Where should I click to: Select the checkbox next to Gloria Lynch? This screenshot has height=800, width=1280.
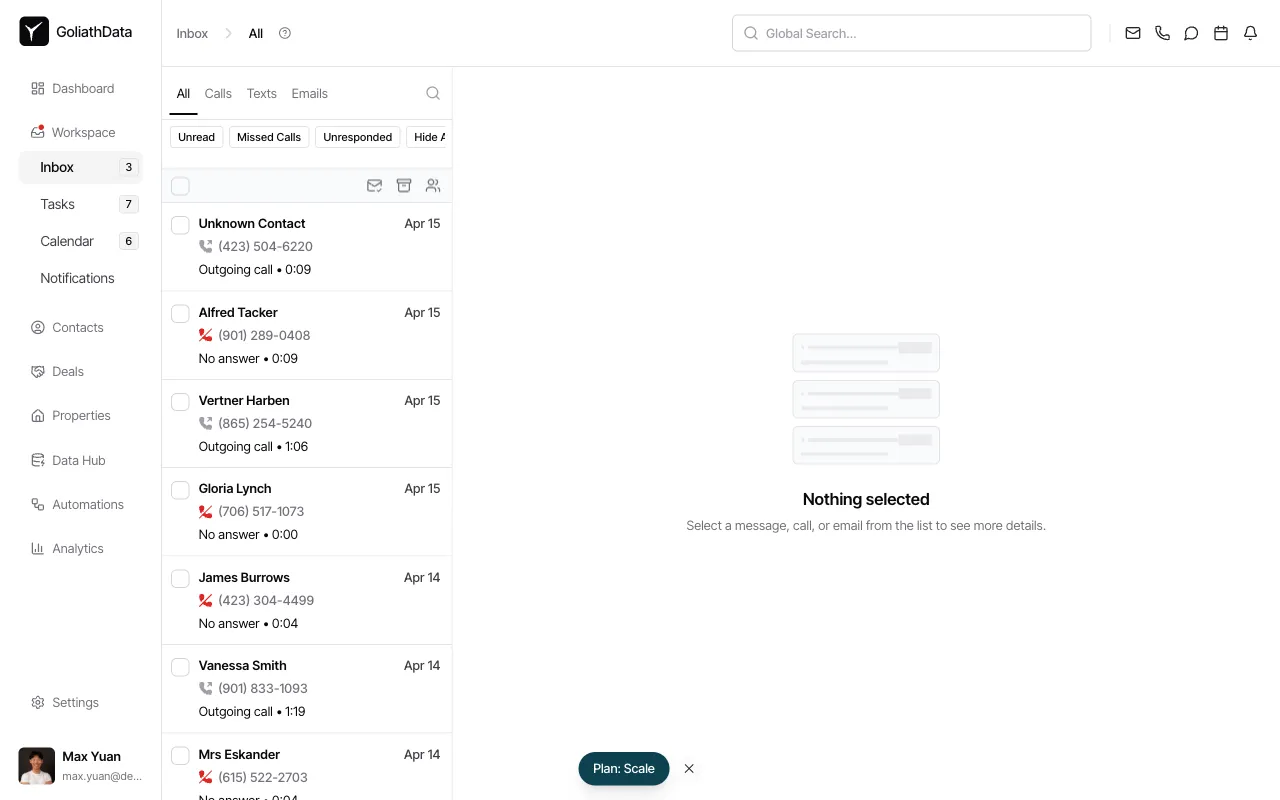coord(180,490)
